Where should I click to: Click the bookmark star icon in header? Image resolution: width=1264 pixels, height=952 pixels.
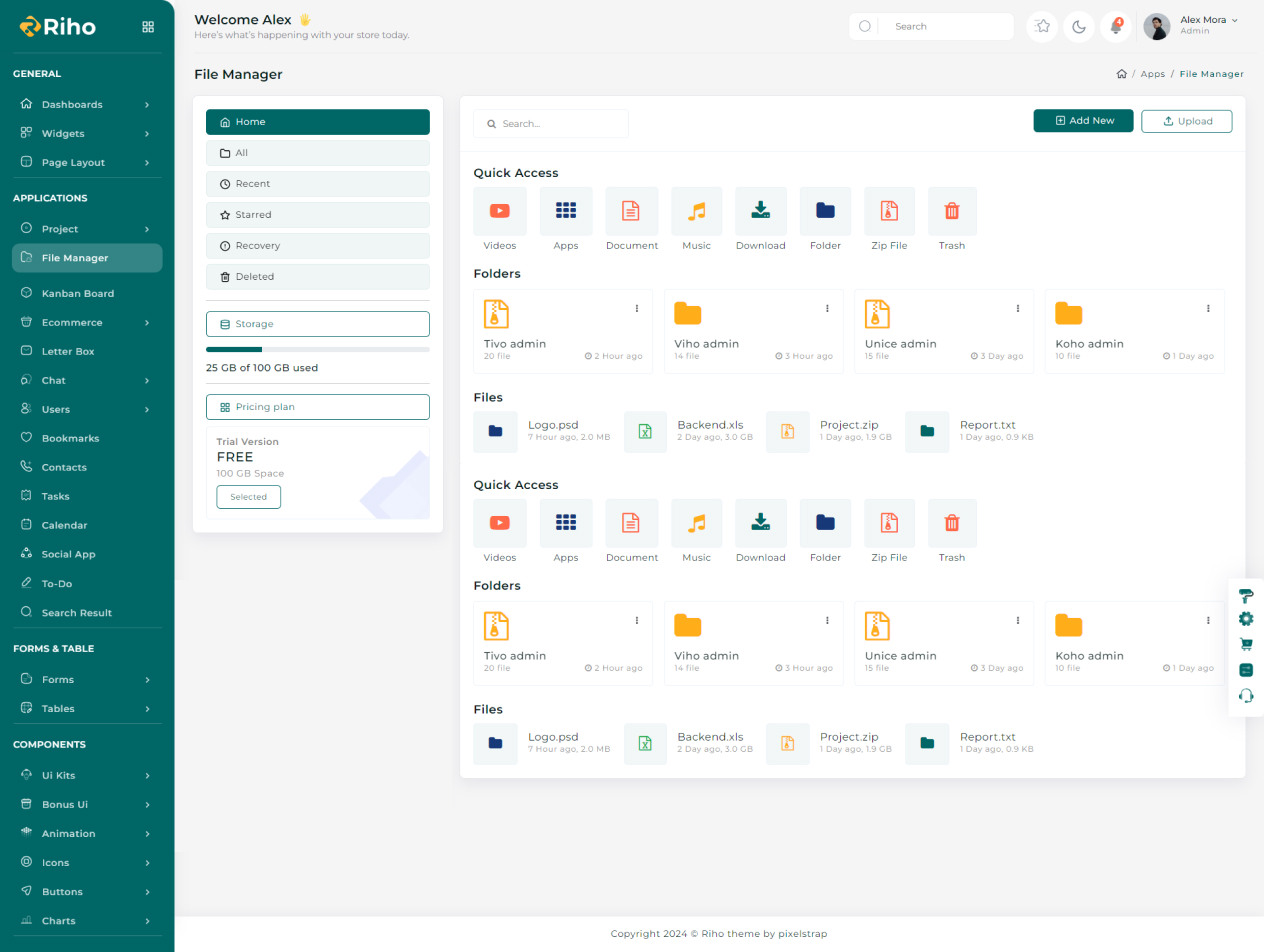tap(1043, 27)
